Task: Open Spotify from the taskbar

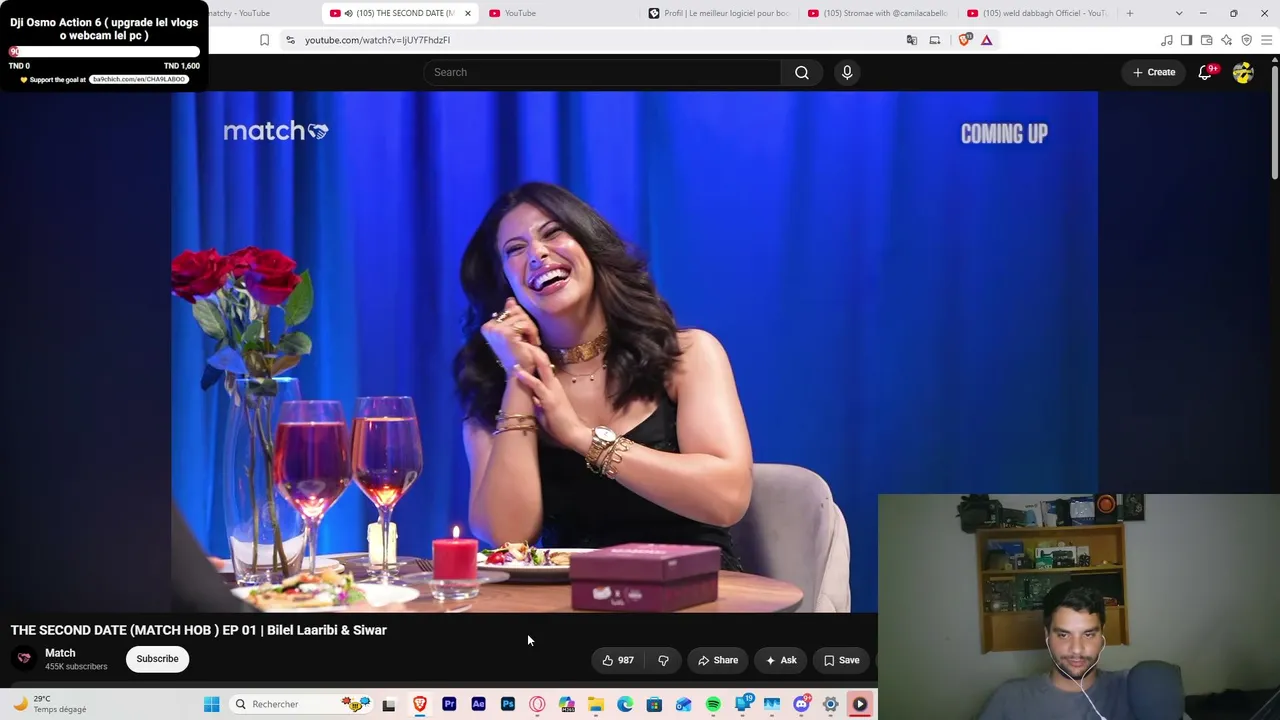Action: (x=713, y=704)
